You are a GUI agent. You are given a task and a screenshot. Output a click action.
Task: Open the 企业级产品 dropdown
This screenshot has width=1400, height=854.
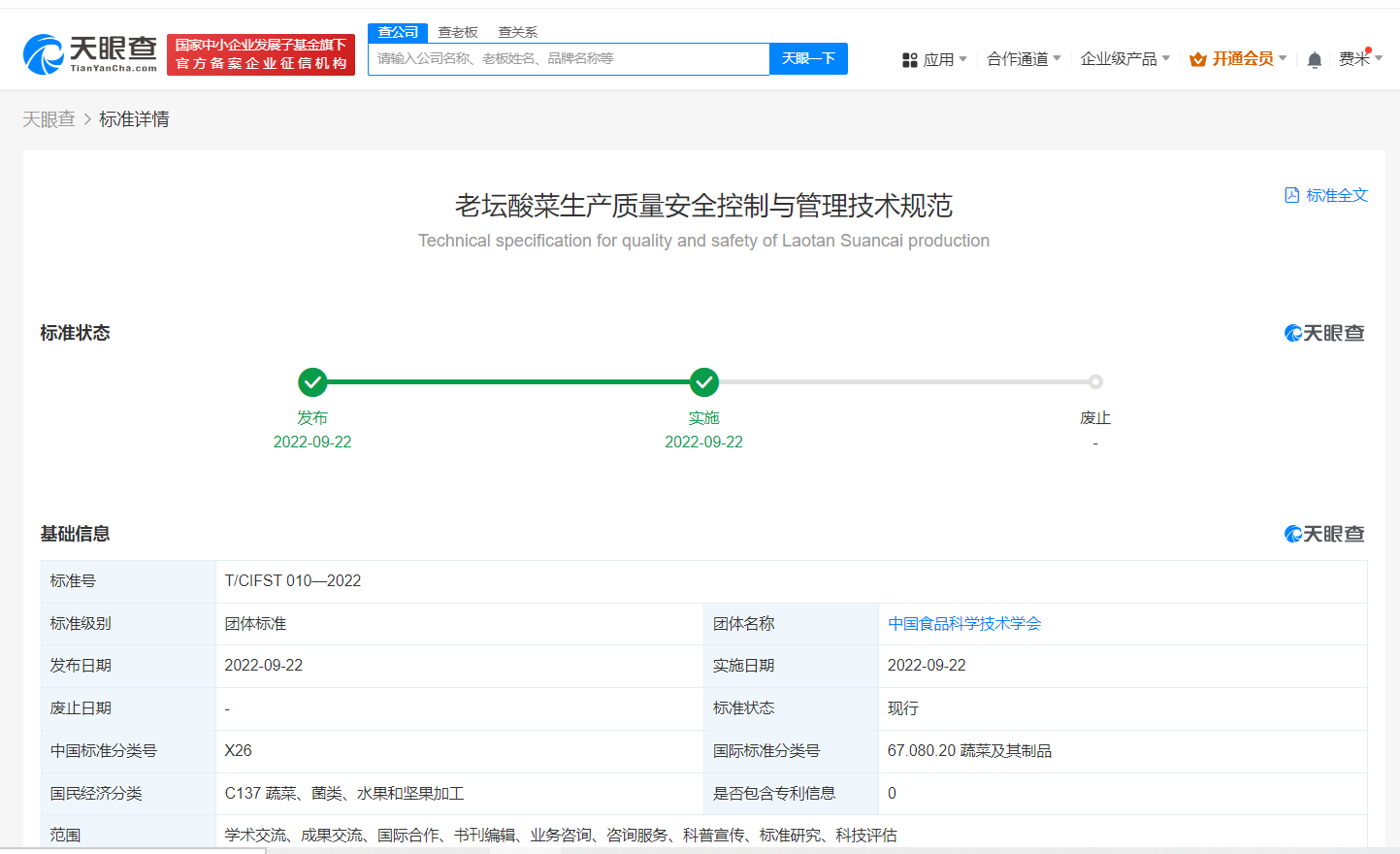click(1124, 58)
